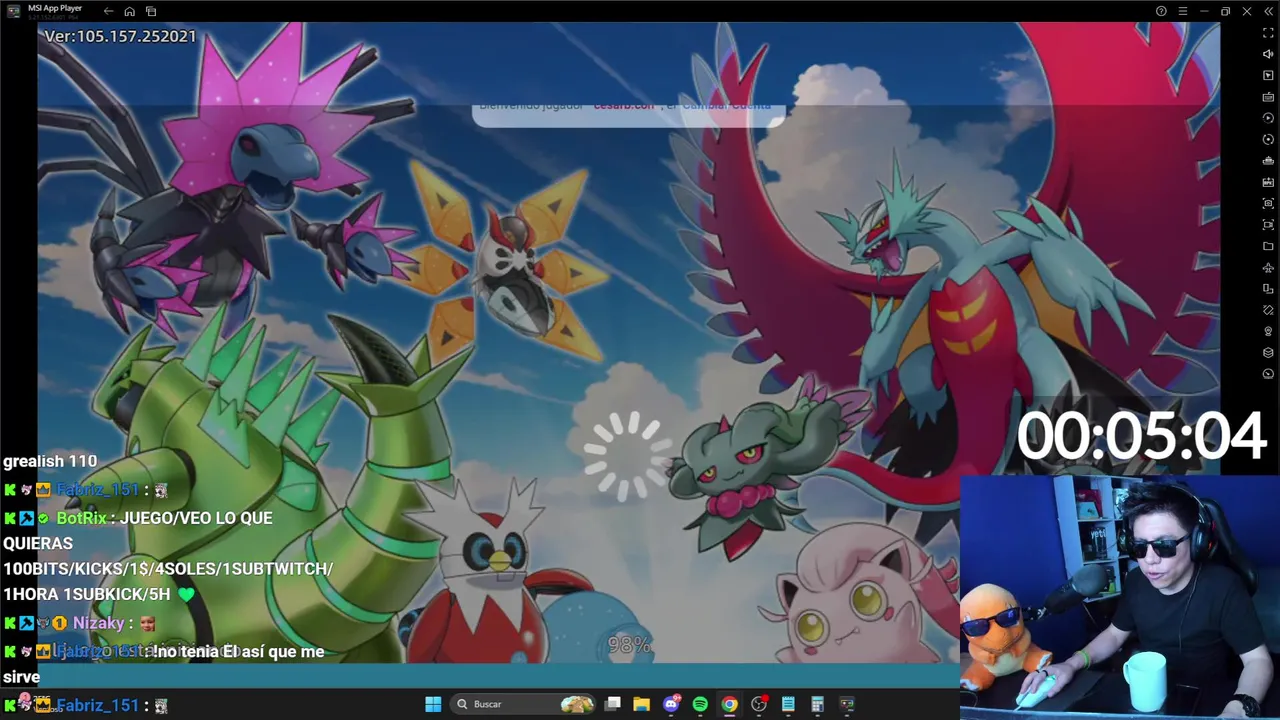
Task: Click the screen record icon in sidebar
Action: [1268, 225]
